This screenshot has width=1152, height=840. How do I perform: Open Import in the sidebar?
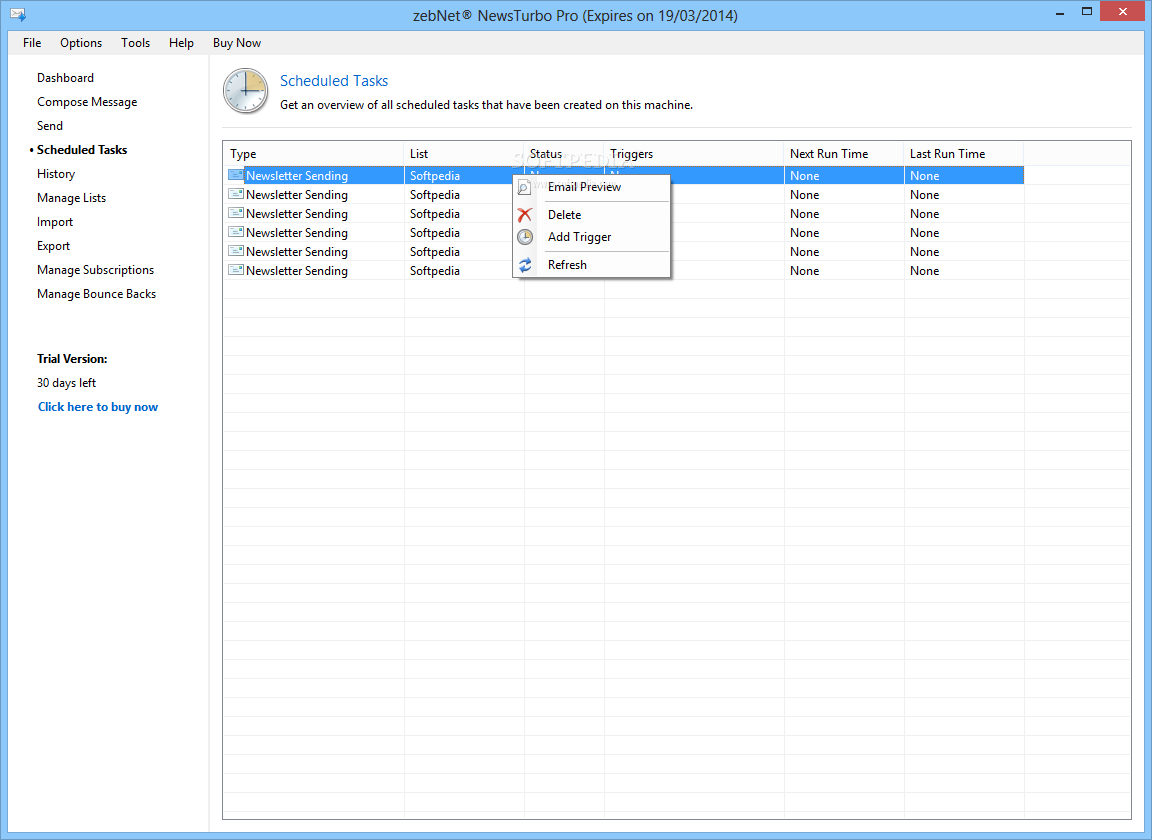(55, 222)
